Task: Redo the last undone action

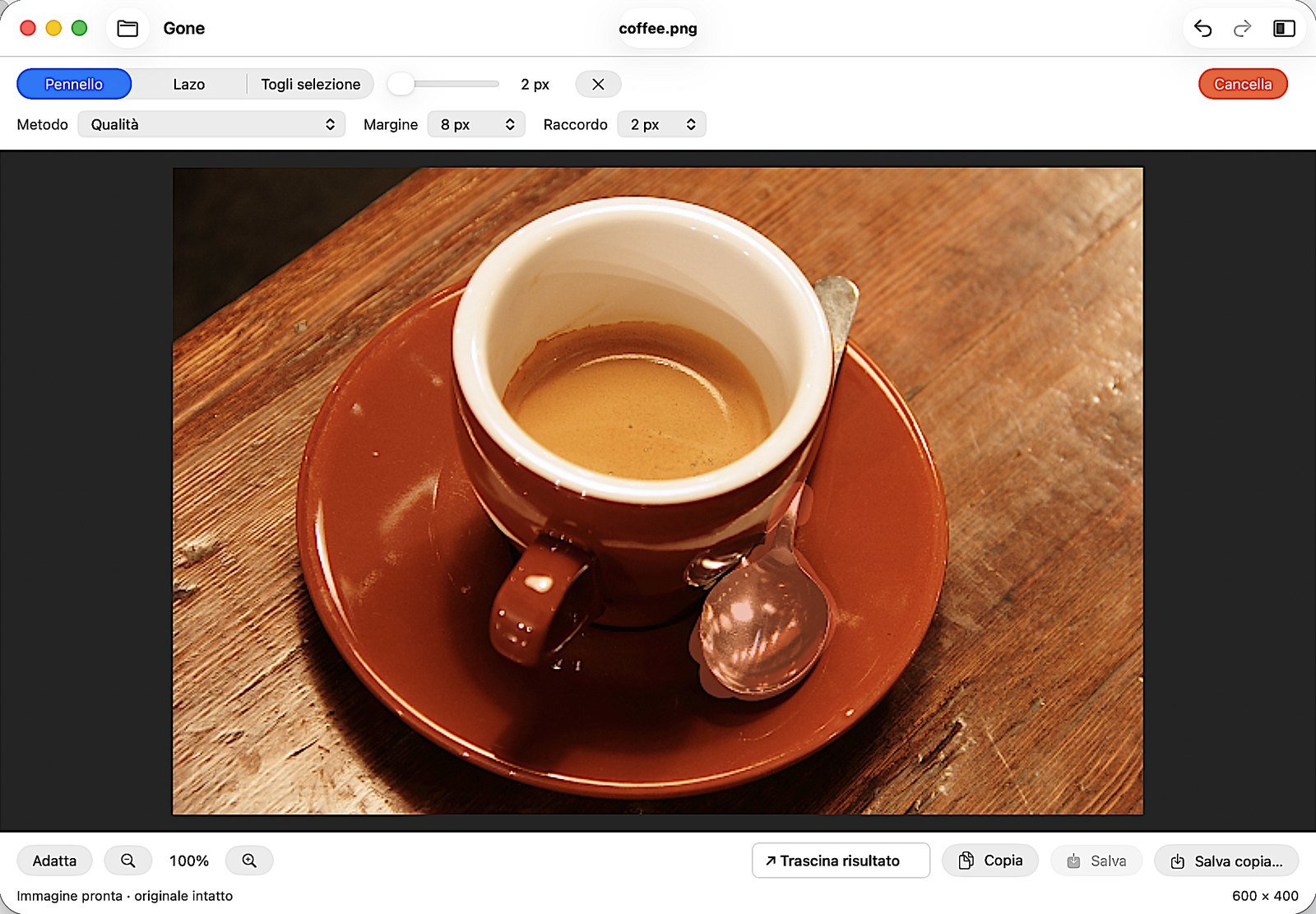Action: [1242, 29]
